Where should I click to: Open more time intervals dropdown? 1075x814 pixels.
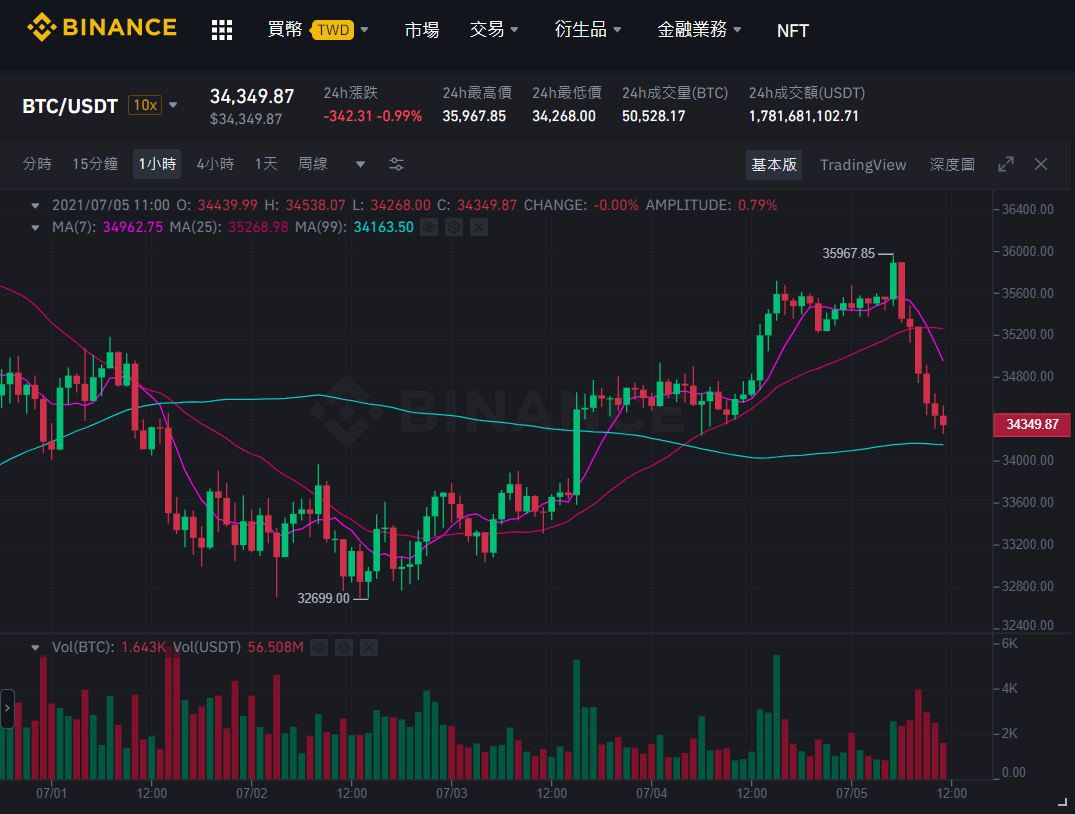pyautogui.click(x=360, y=165)
